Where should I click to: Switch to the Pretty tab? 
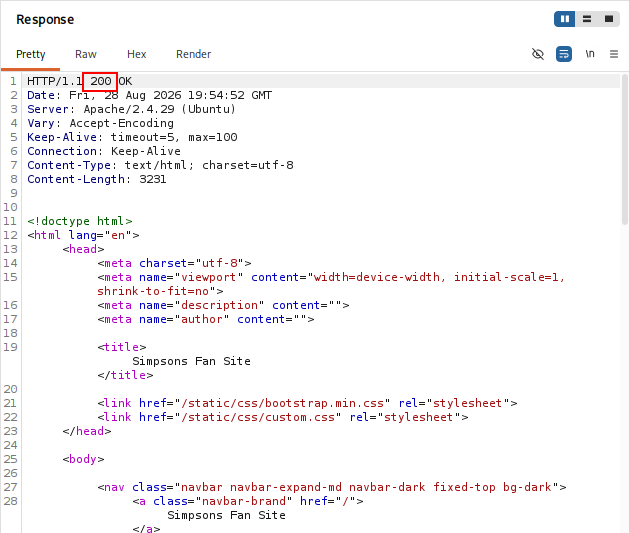(30, 54)
